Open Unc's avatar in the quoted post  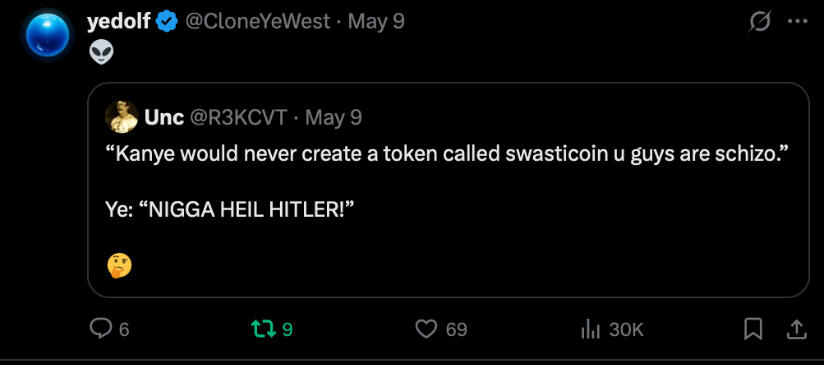[121, 117]
